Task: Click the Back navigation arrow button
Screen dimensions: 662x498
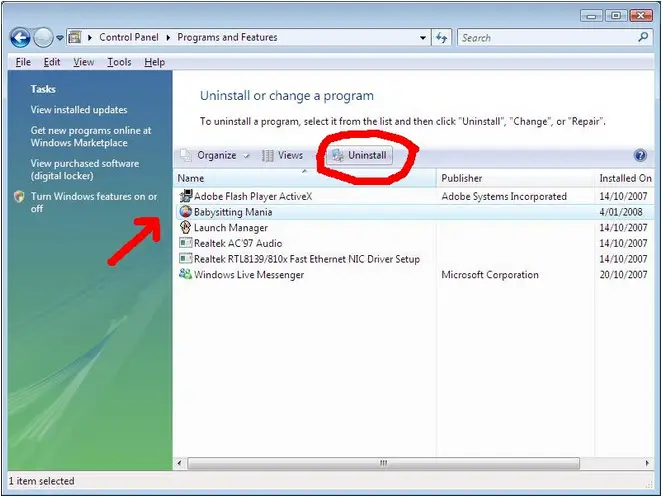Action: click(x=20, y=38)
